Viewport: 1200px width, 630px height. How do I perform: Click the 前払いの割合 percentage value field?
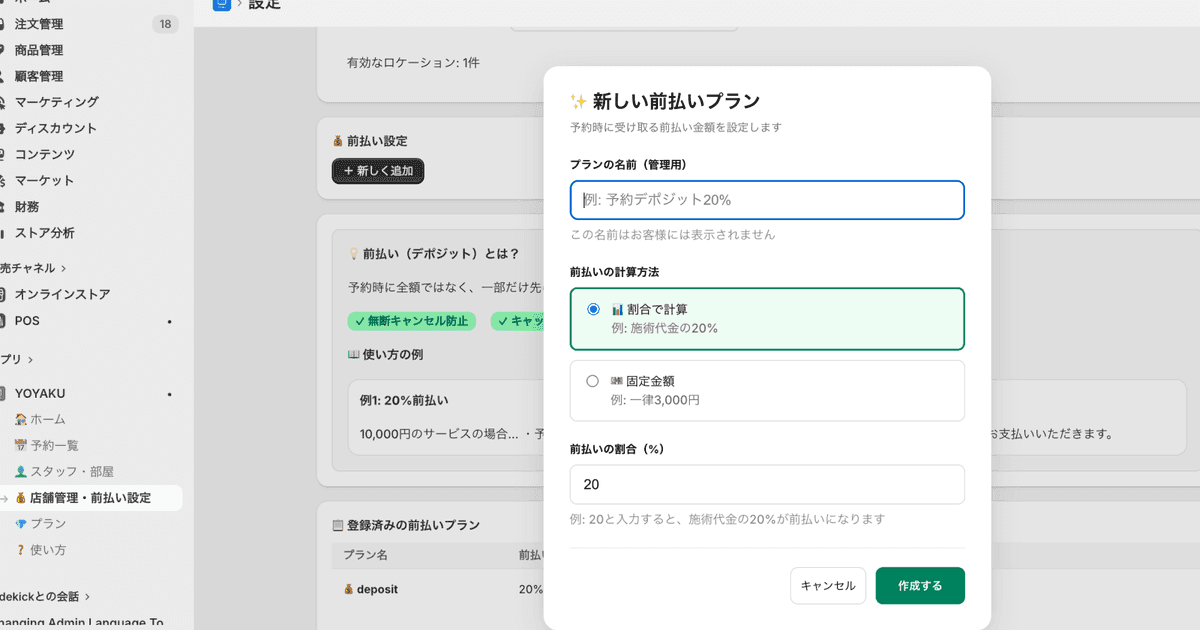point(766,484)
